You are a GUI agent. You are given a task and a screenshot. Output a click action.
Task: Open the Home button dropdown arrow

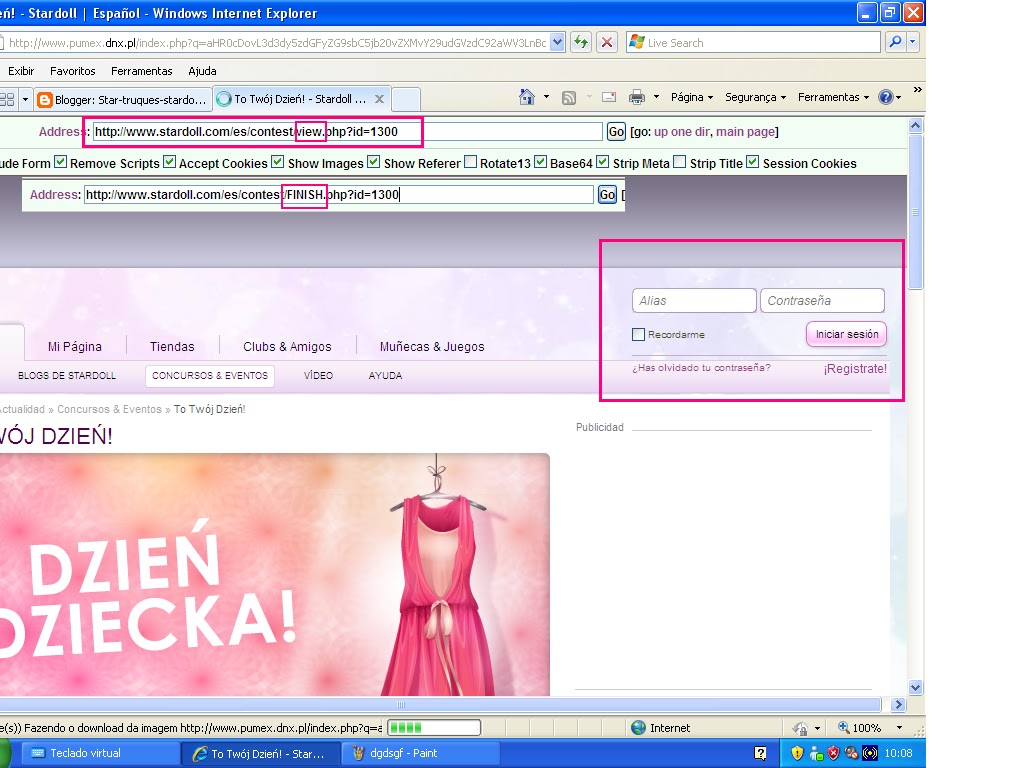coord(547,97)
